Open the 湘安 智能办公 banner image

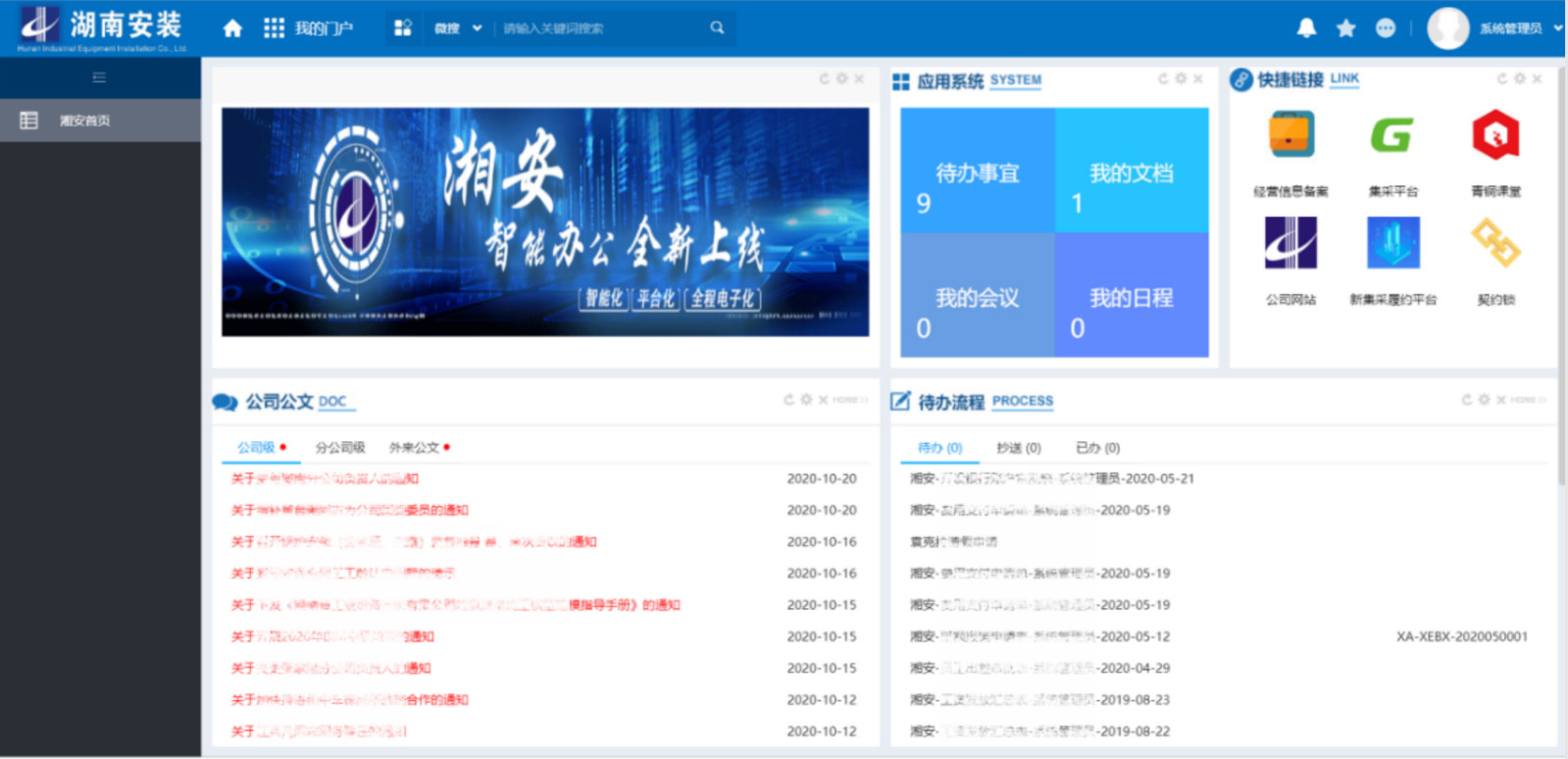[x=545, y=222]
